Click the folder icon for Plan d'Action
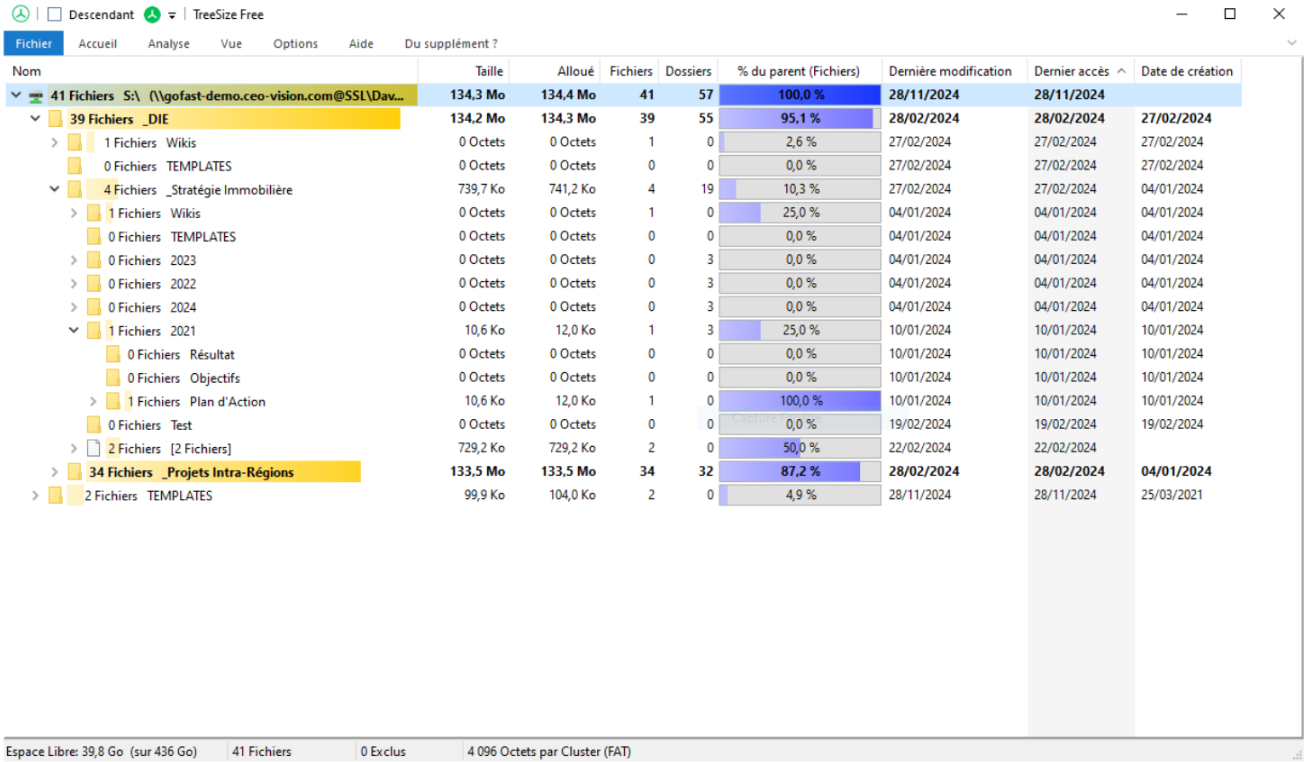The width and height of the screenshot is (1306, 762). [x=113, y=401]
